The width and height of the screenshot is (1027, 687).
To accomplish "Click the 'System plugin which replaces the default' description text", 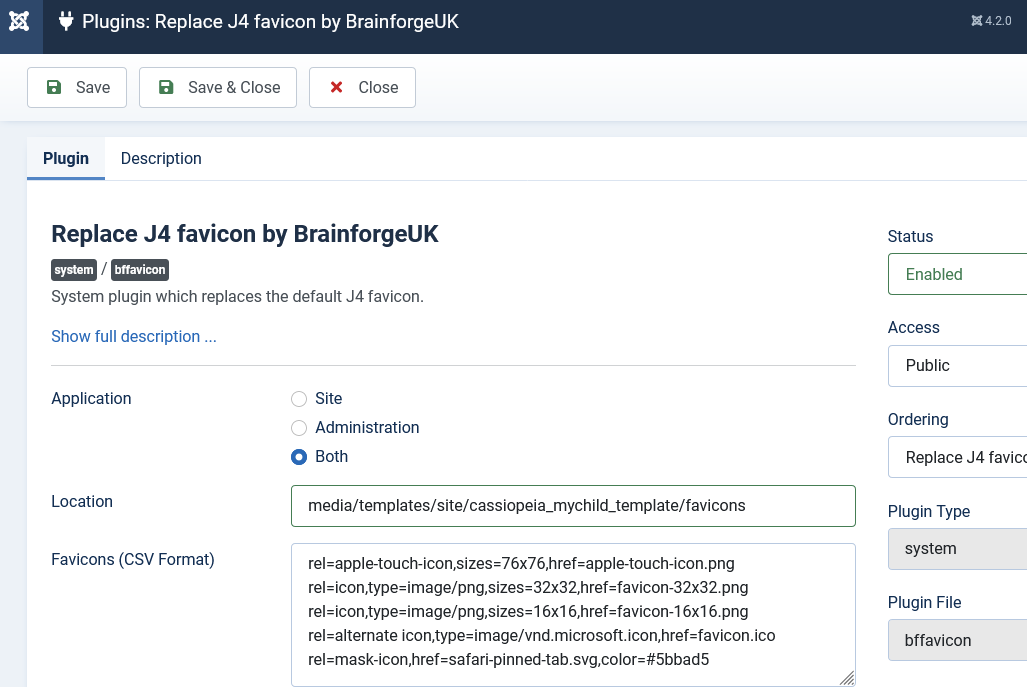I will (237, 297).
